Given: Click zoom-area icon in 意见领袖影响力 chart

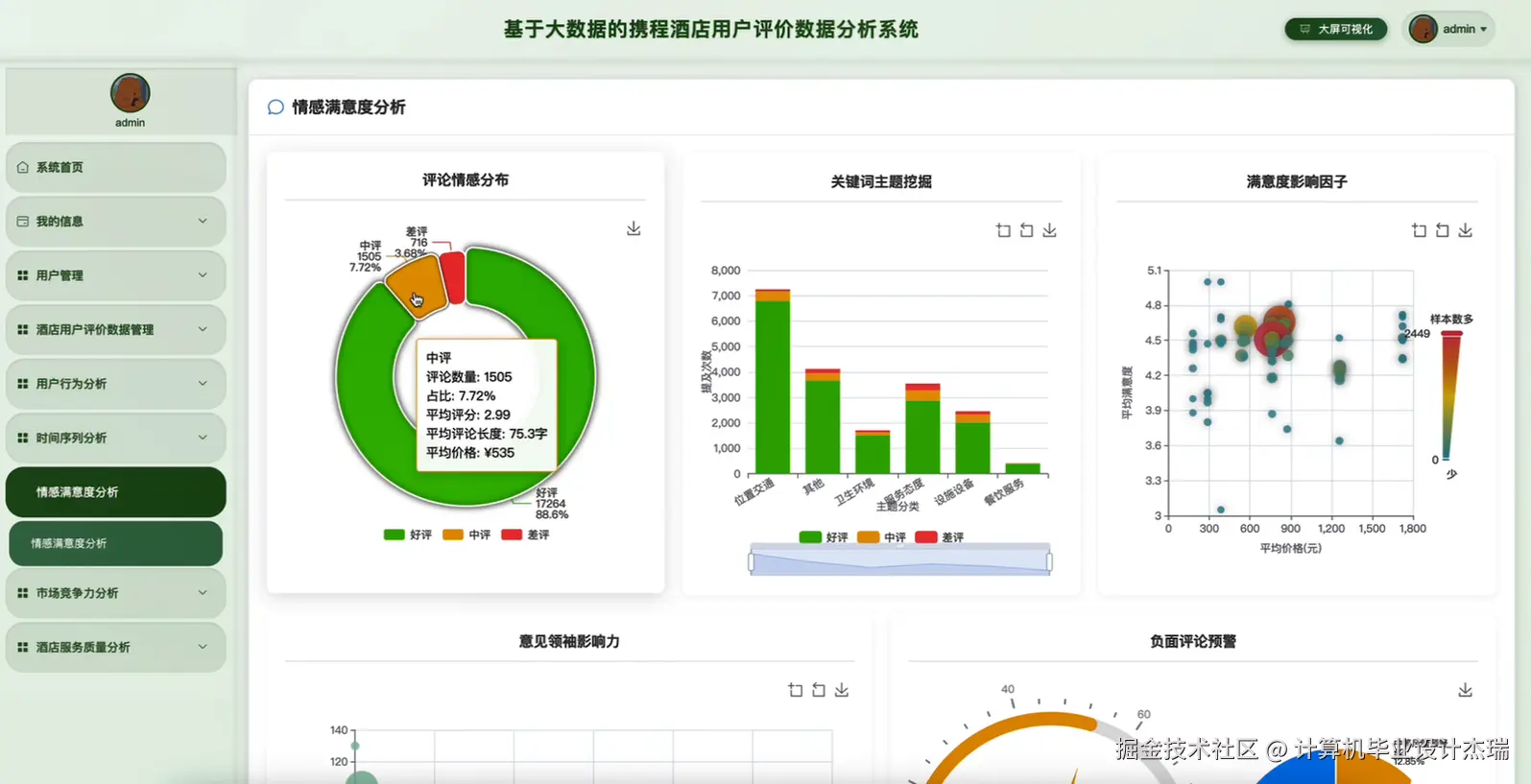Looking at the screenshot, I should point(795,690).
